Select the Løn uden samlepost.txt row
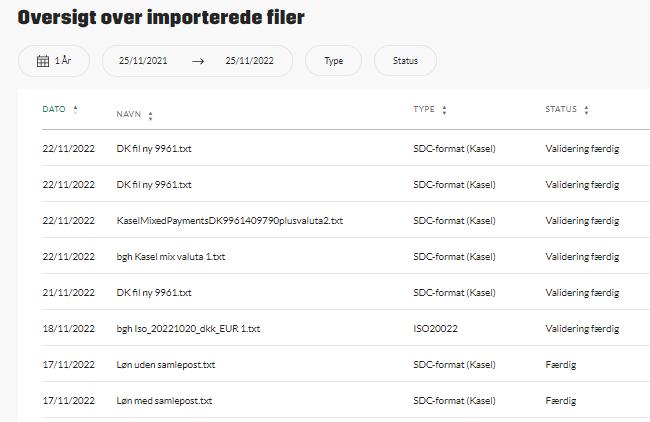 click(165, 364)
